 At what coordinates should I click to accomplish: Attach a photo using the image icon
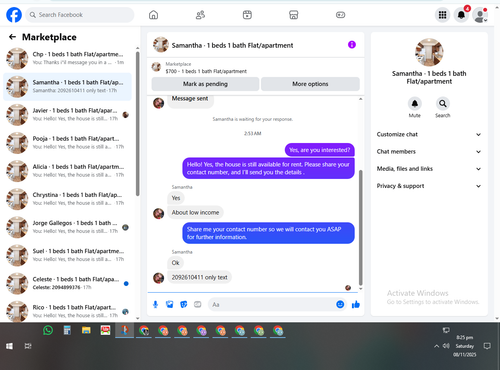click(x=170, y=304)
